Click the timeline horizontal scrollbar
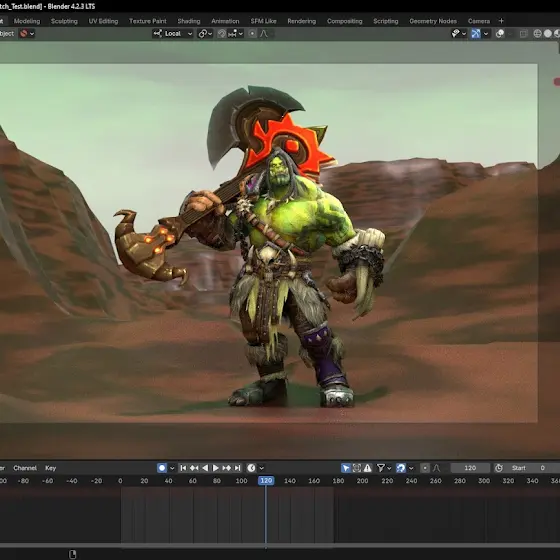 tap(280, 546)
